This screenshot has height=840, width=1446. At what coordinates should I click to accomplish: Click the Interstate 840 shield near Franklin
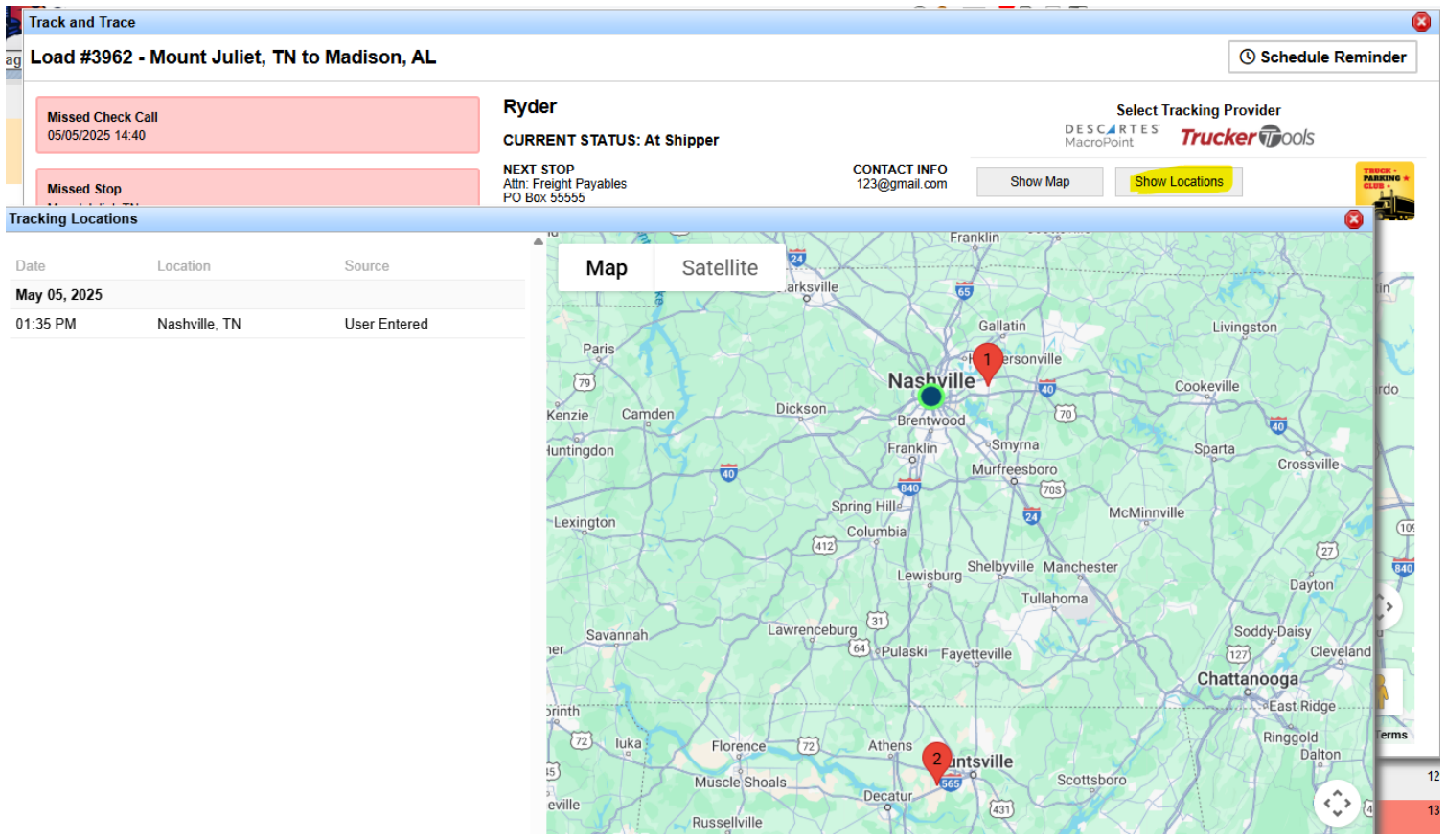pos(909,488)
